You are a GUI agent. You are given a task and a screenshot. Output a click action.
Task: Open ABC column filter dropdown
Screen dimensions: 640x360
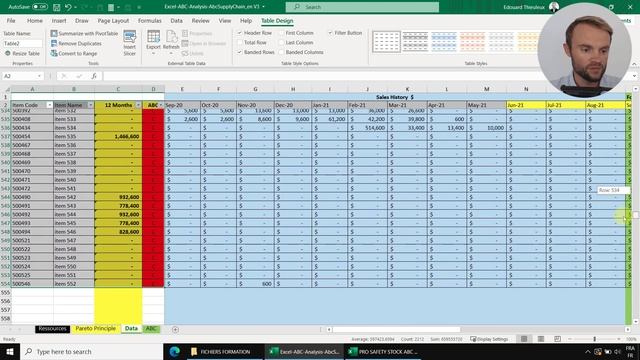pos(161,105)
